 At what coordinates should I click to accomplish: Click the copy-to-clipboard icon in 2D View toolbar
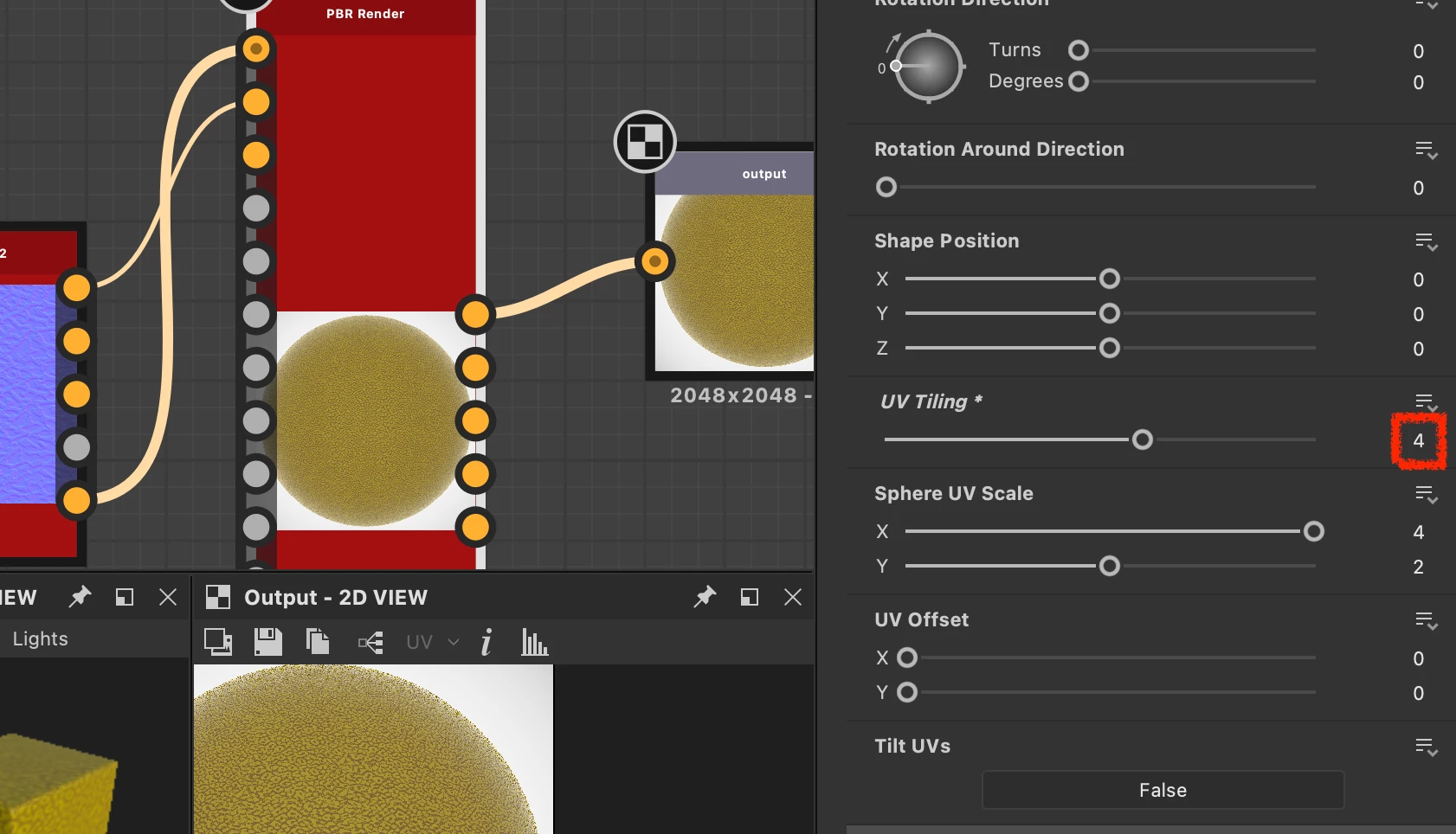coord(318,642)
